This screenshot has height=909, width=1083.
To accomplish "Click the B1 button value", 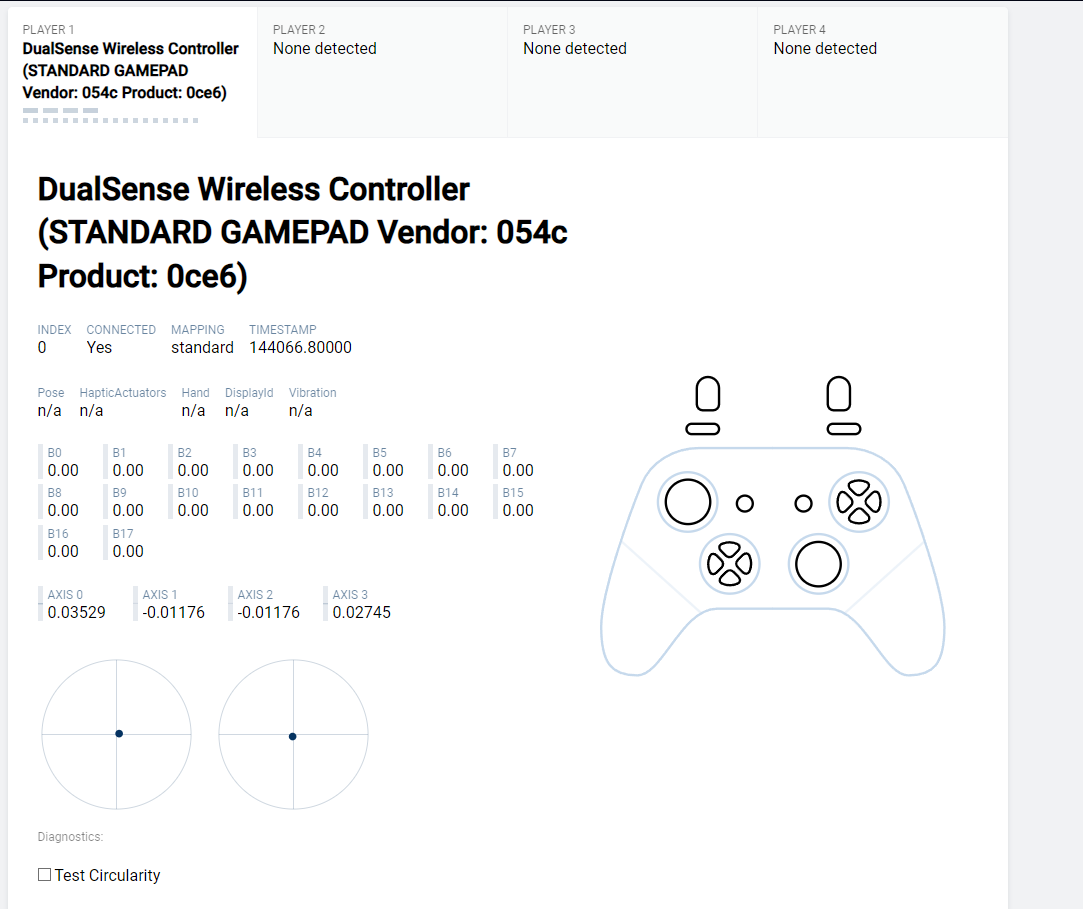I will tap(128, 470).
